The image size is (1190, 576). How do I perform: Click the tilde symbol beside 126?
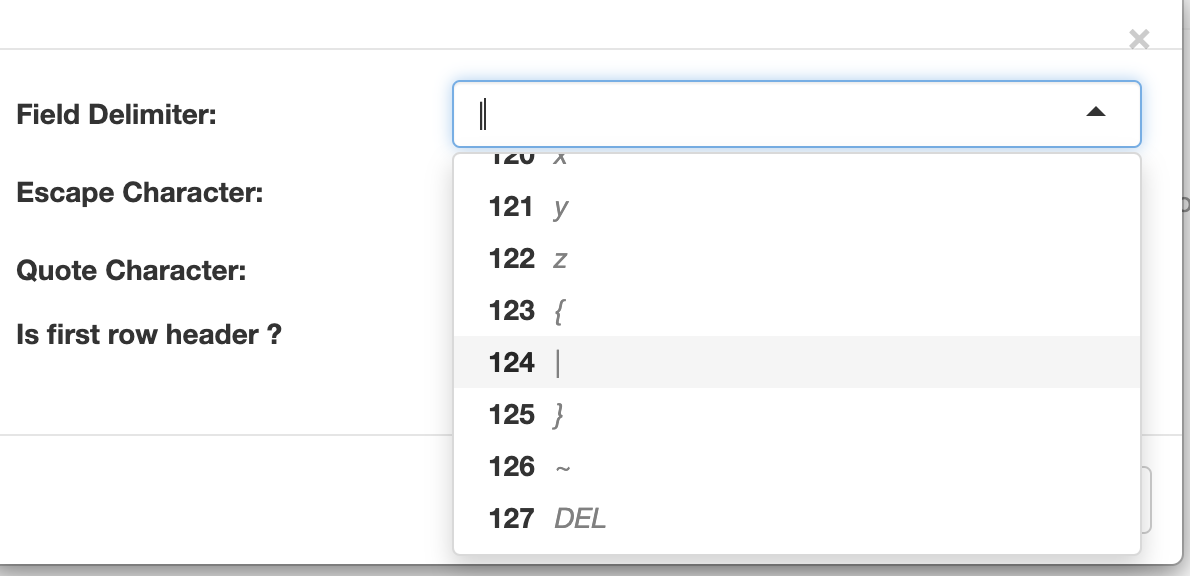coord(562,467)
